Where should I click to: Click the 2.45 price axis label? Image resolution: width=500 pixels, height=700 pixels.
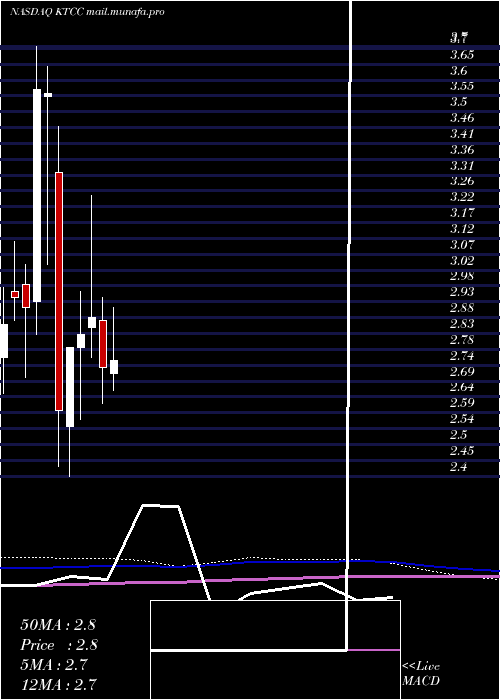[462, 450]
